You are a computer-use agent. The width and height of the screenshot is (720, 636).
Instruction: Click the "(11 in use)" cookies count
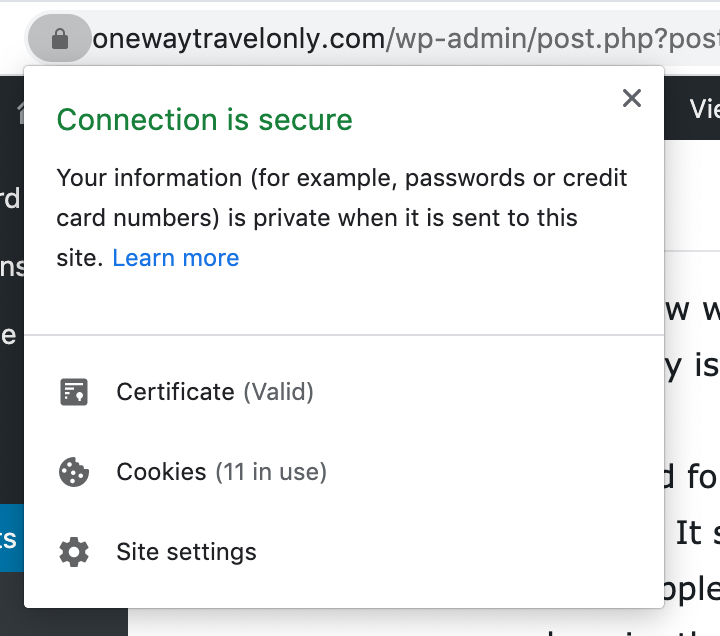point(272,472)
